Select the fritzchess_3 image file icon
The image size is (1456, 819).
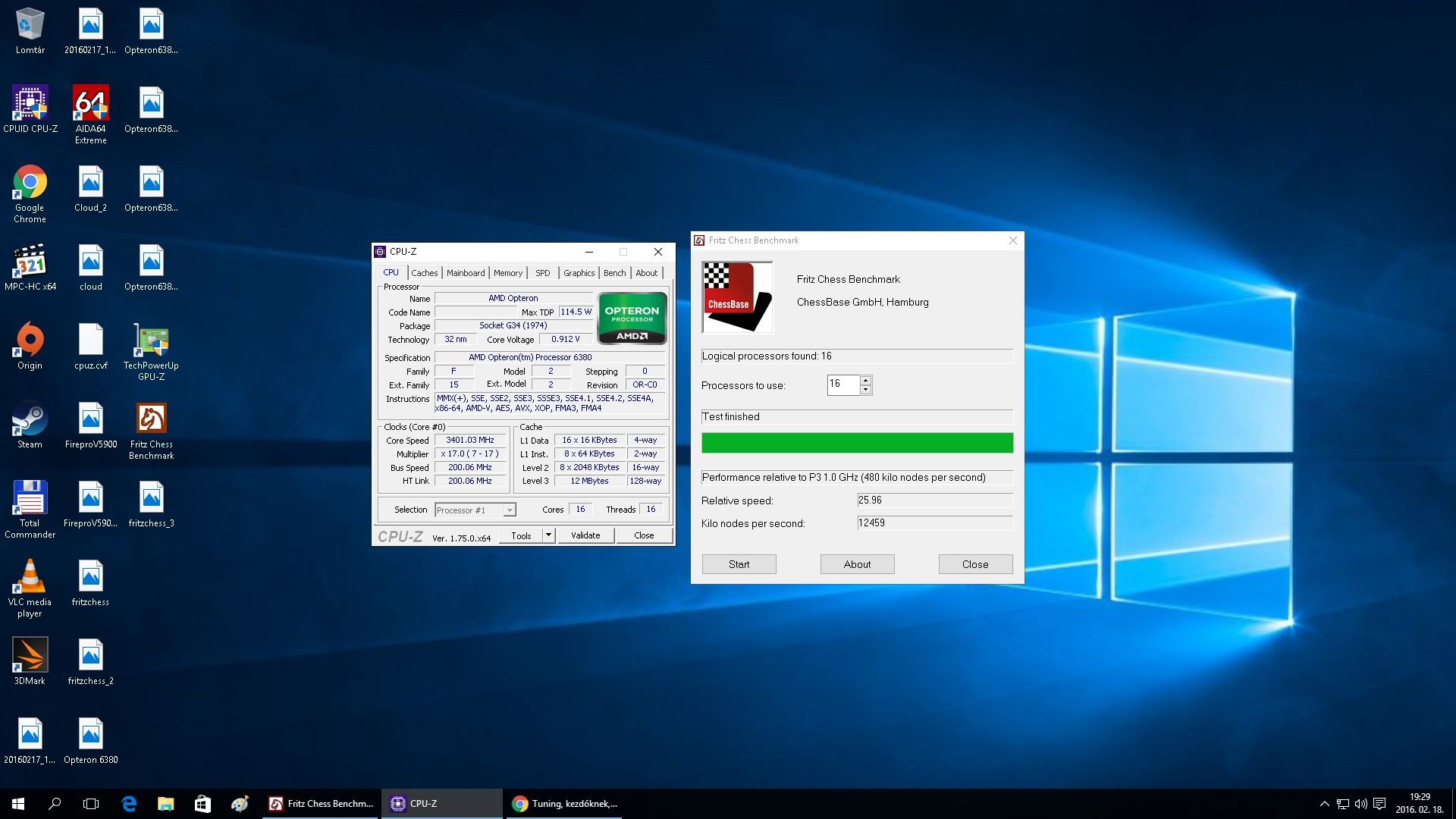click(x=152, y=504)
